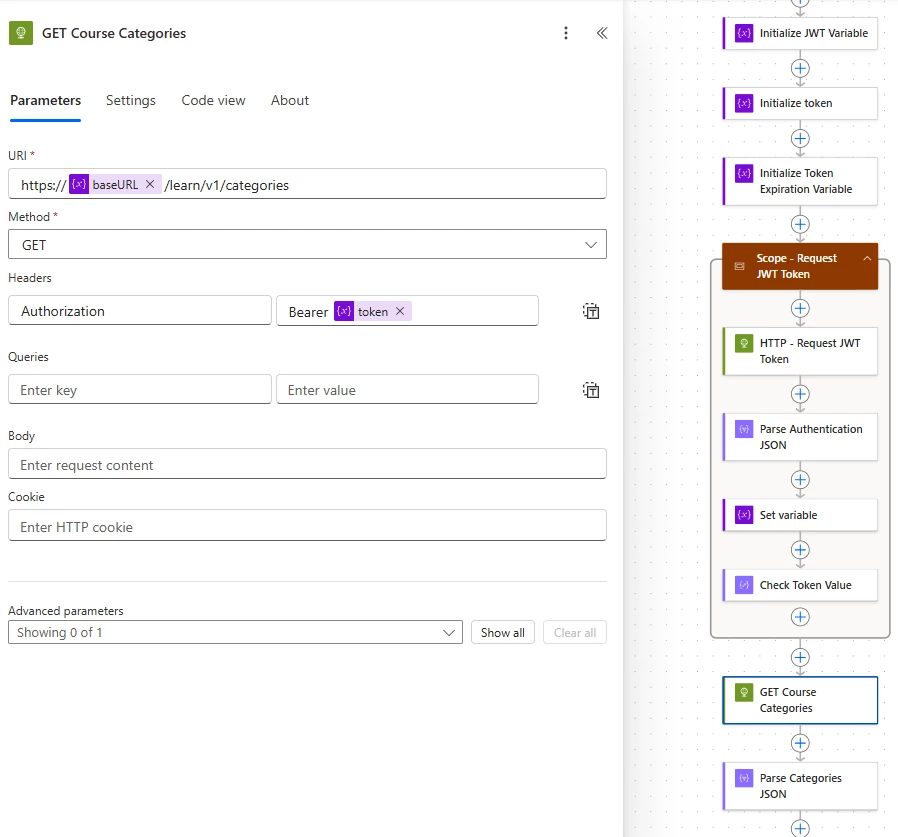Go to the About tab
This screenshot has height=837, width=898.
click(290, 100)
